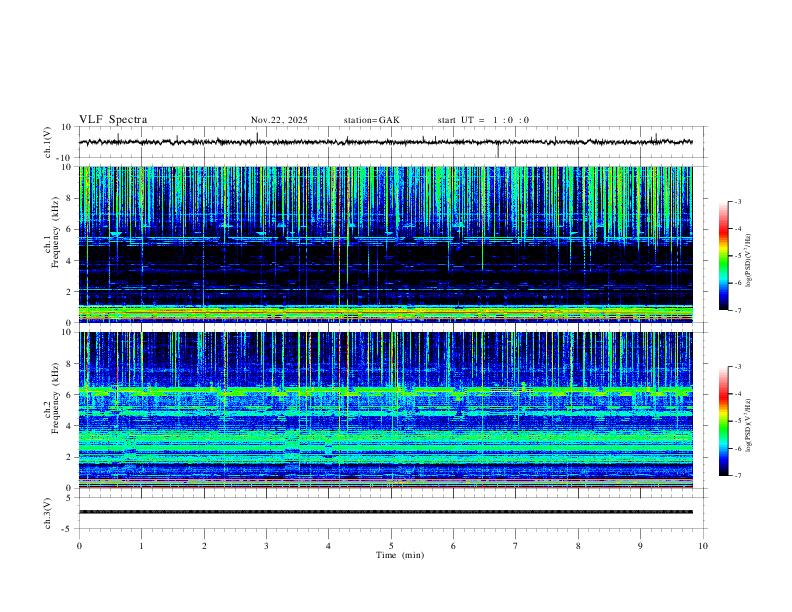Click the "5" tick of ch.3(V) axis
Viewport: 792px width, 612px height.
[69, 497]
